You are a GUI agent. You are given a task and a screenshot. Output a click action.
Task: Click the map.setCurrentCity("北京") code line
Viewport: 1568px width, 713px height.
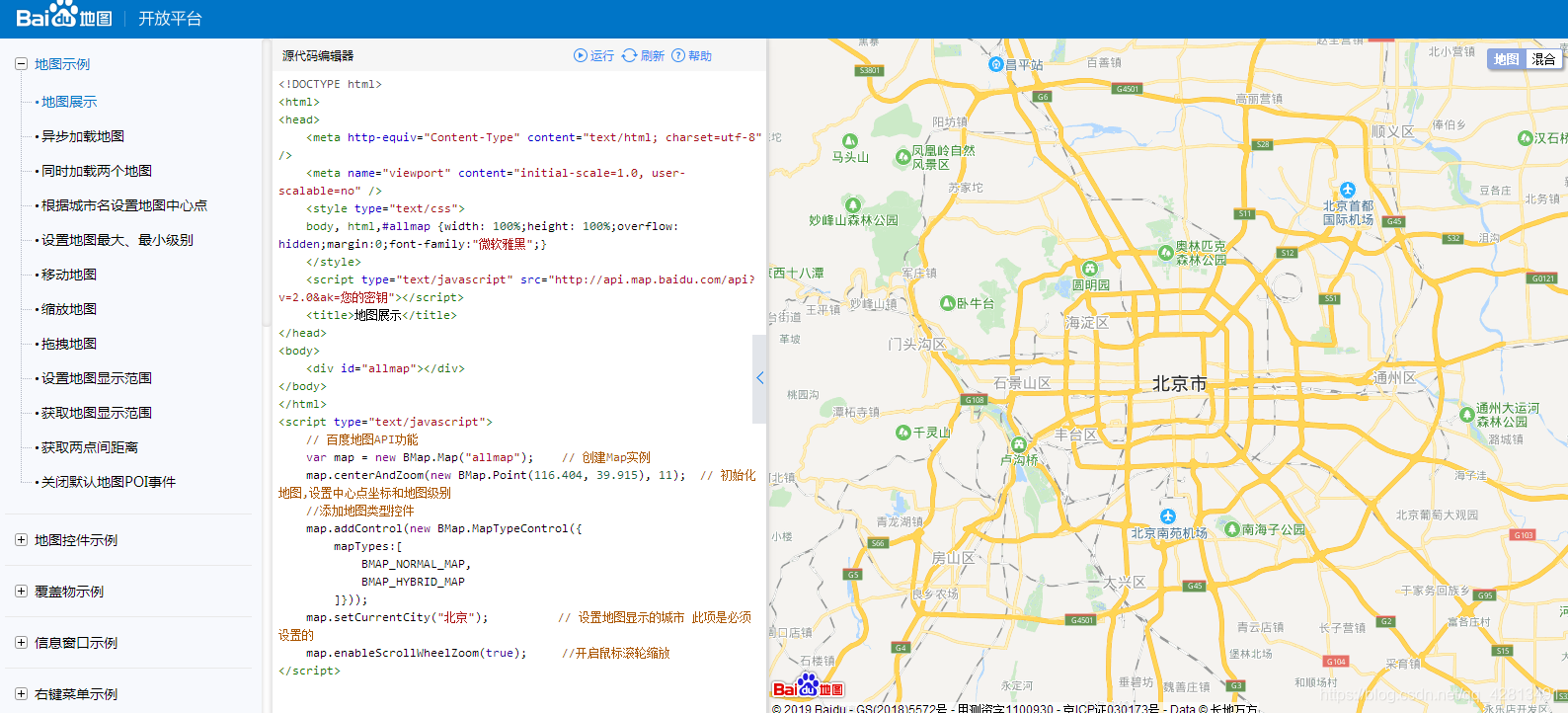point(397,617)
